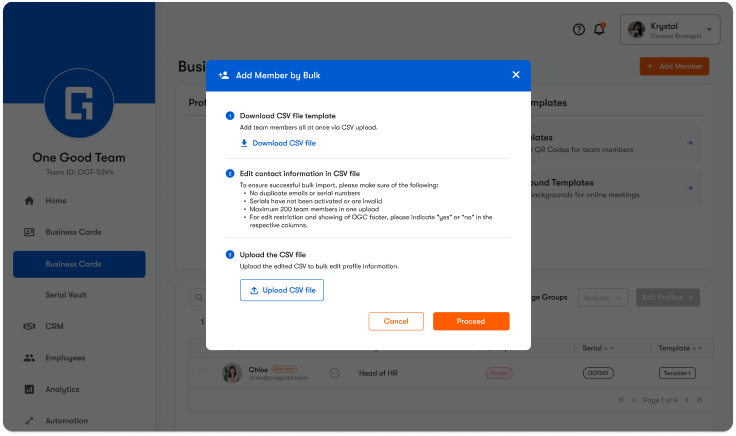Open the notifications bell
Image resolution: width=736 pixels, height=436 pixels.
(599, 30)
